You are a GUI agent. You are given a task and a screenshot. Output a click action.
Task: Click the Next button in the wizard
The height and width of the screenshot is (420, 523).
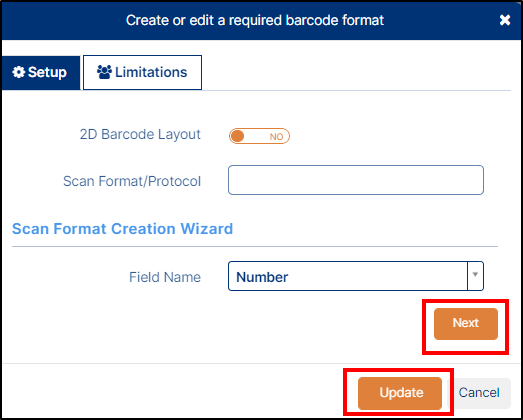(466, 324)
